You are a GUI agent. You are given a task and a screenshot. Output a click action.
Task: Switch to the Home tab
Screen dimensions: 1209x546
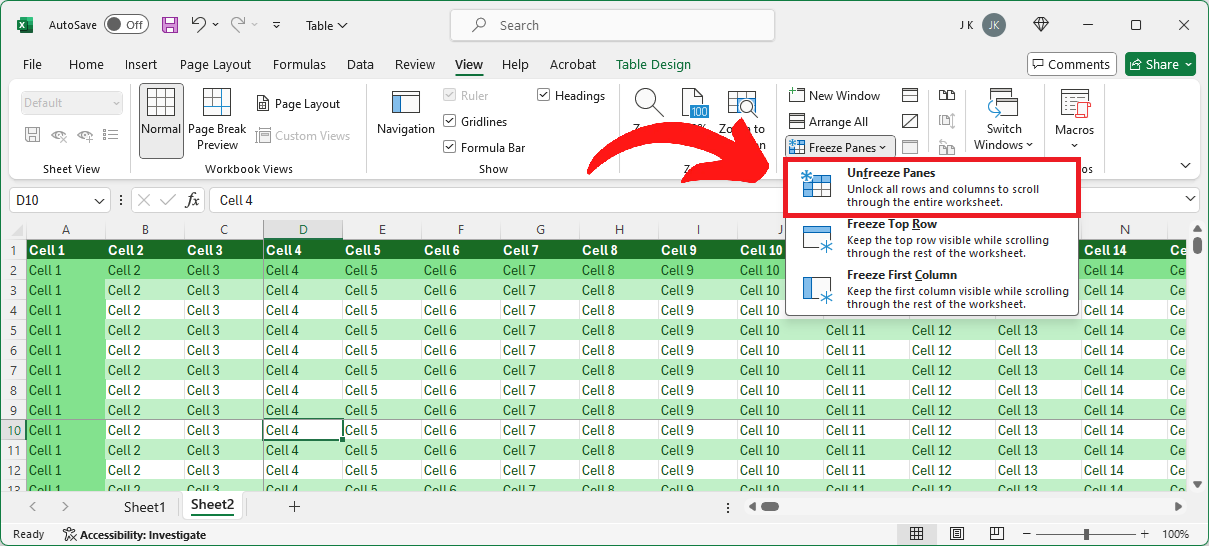point(86,64)
